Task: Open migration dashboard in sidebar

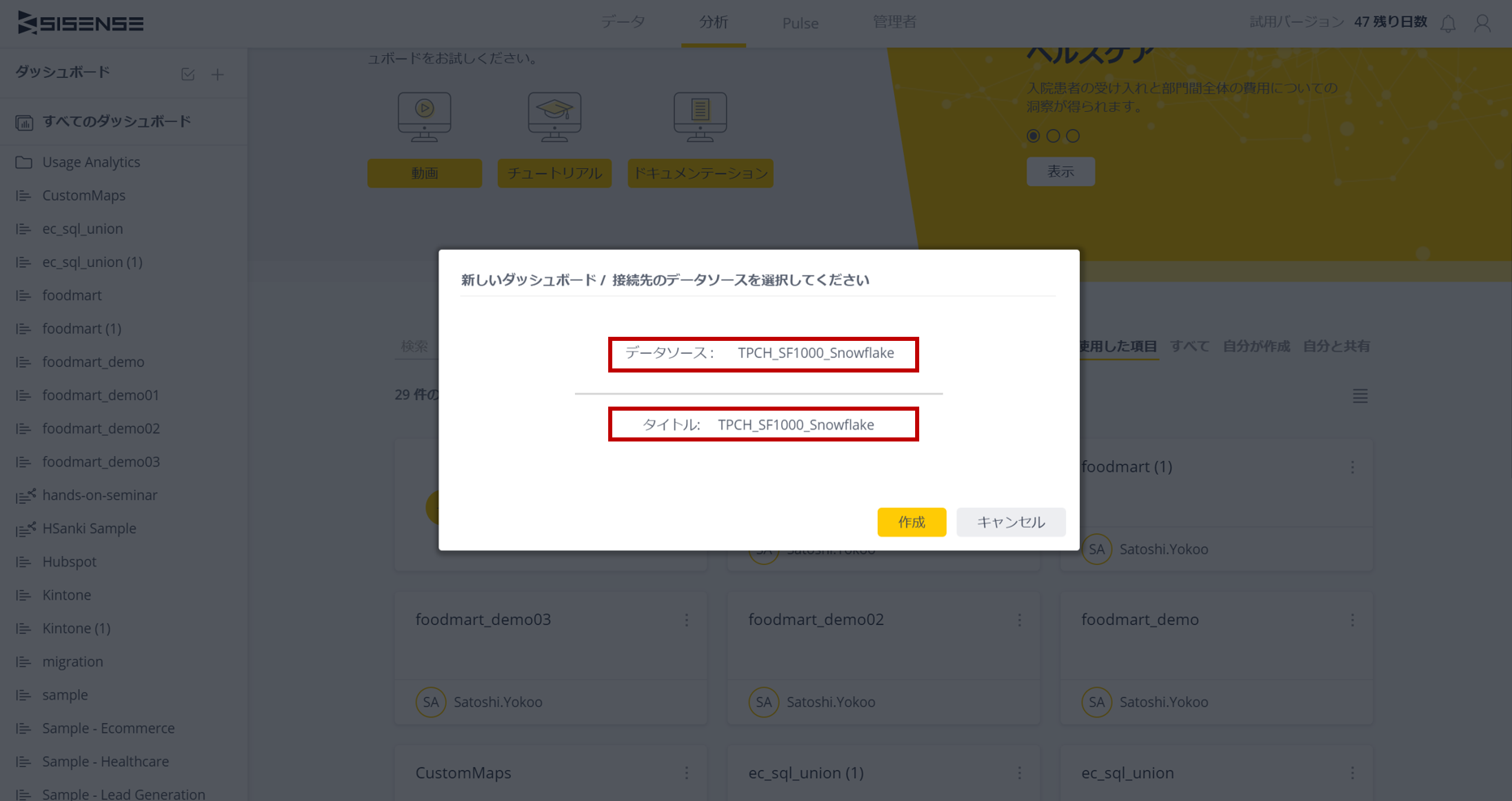Action: [73, 661]
